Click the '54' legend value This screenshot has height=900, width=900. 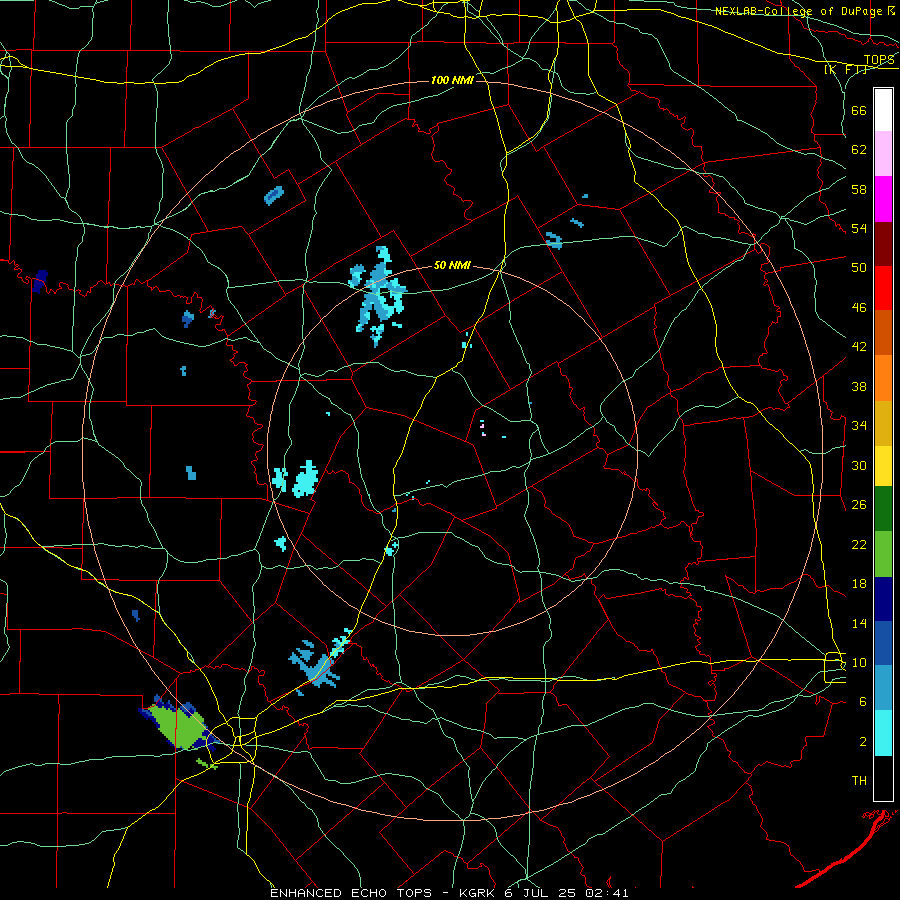tap(859, 228)
